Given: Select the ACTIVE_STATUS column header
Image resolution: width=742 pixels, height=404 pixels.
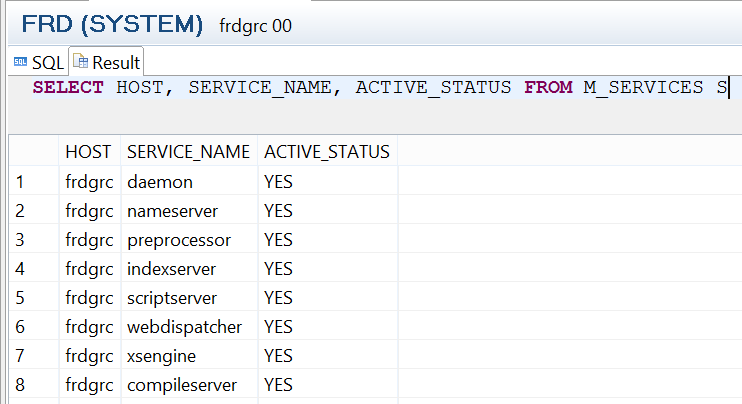Looking at the screenshot, I should coord(327,152).
